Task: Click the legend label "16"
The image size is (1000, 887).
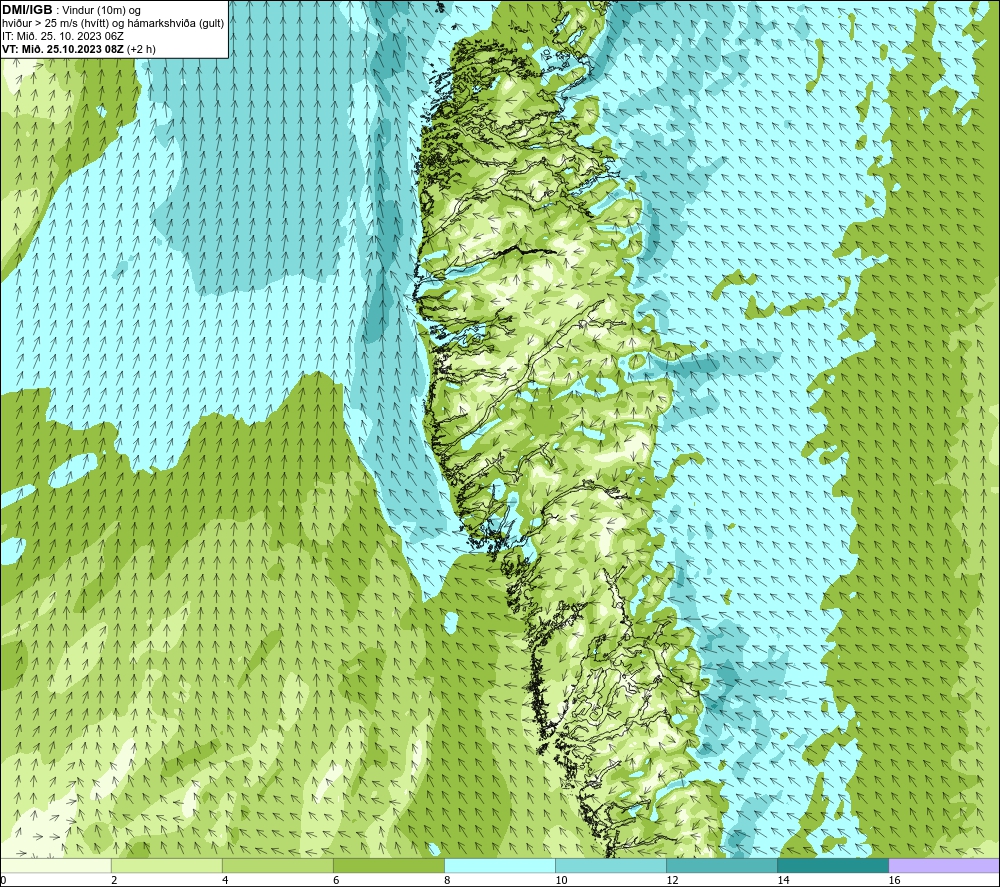Action: (894, 880)
